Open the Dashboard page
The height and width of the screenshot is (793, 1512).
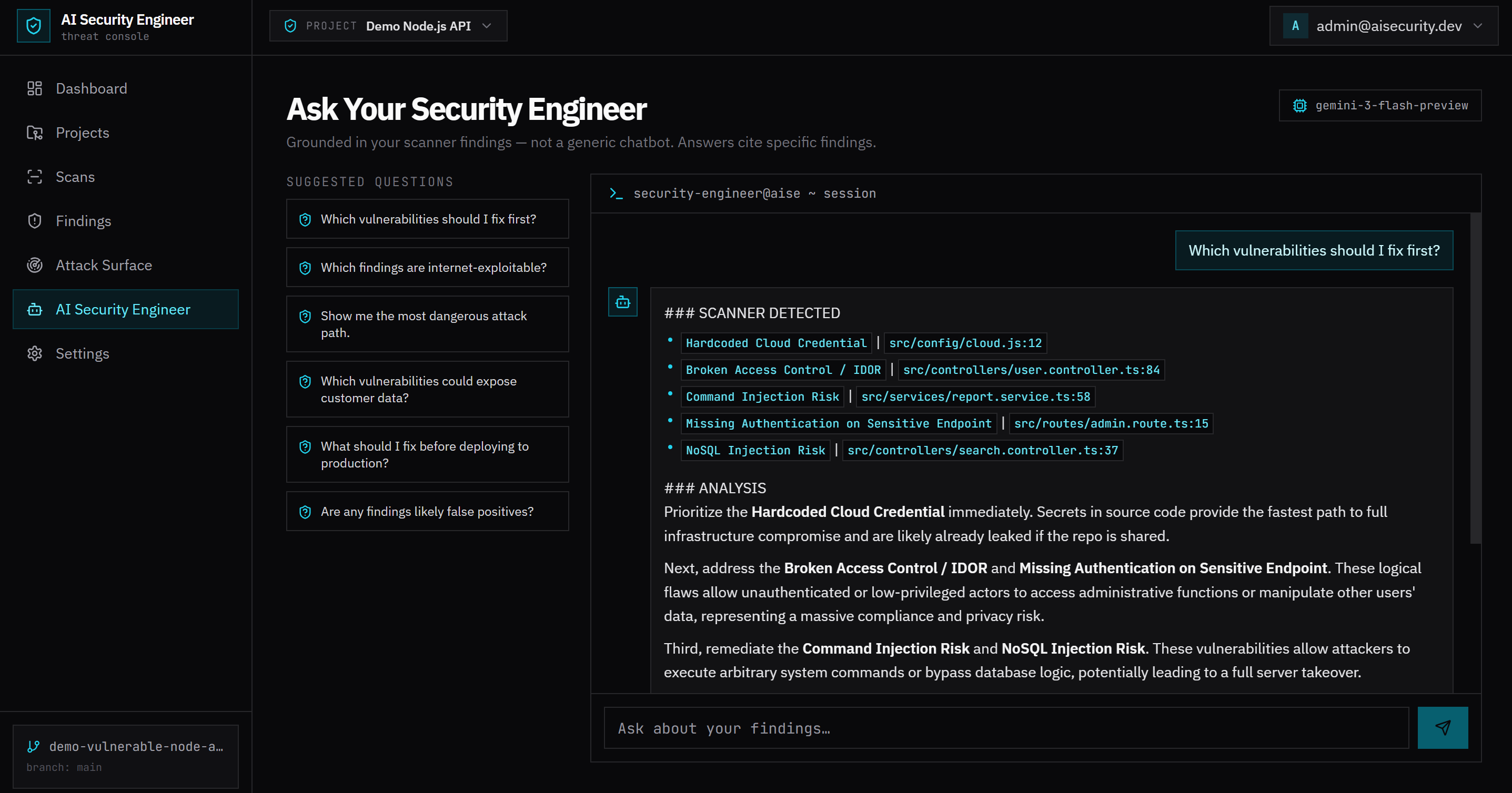126,88
